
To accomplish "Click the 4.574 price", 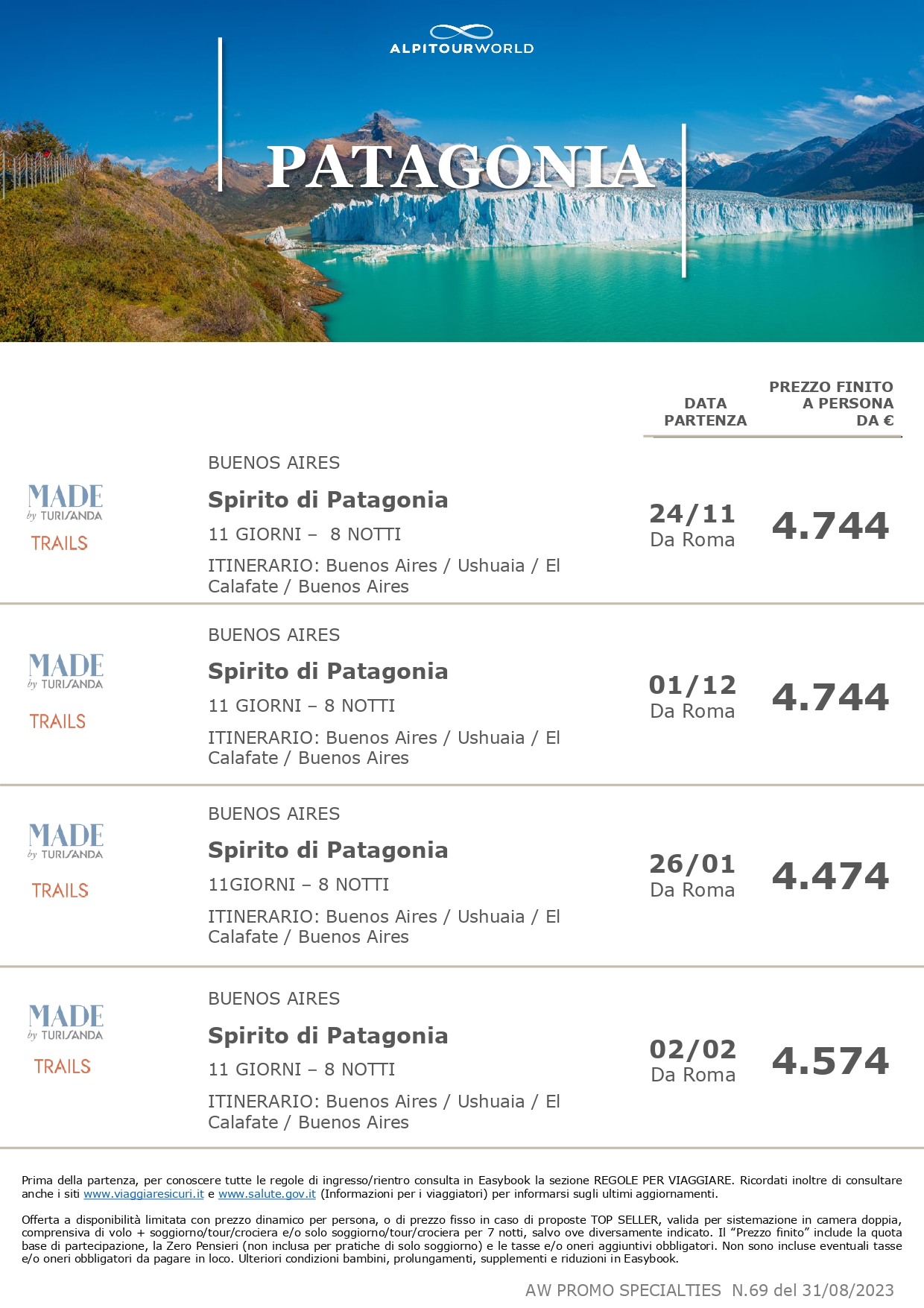I will point(830,1061).
